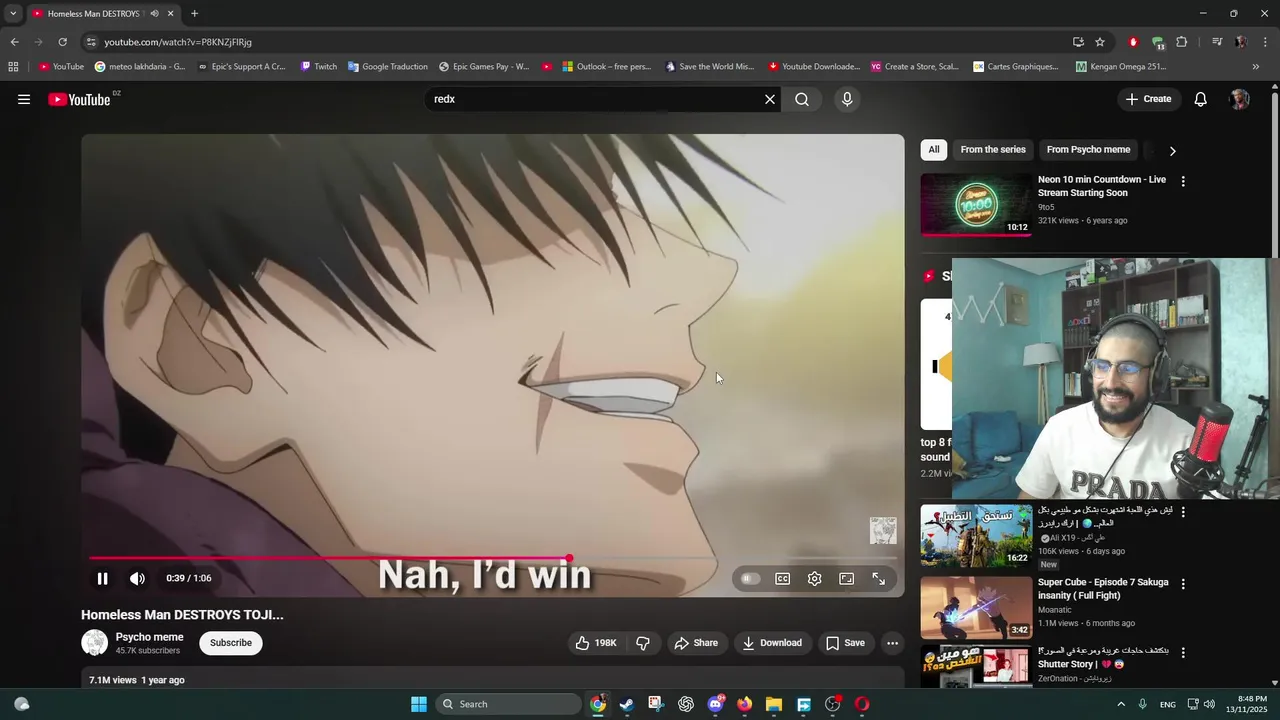Image resolution: width=1280 pixels, height=720 pixels.
Task: Clear the redx search text
Action: coord(770,99)
